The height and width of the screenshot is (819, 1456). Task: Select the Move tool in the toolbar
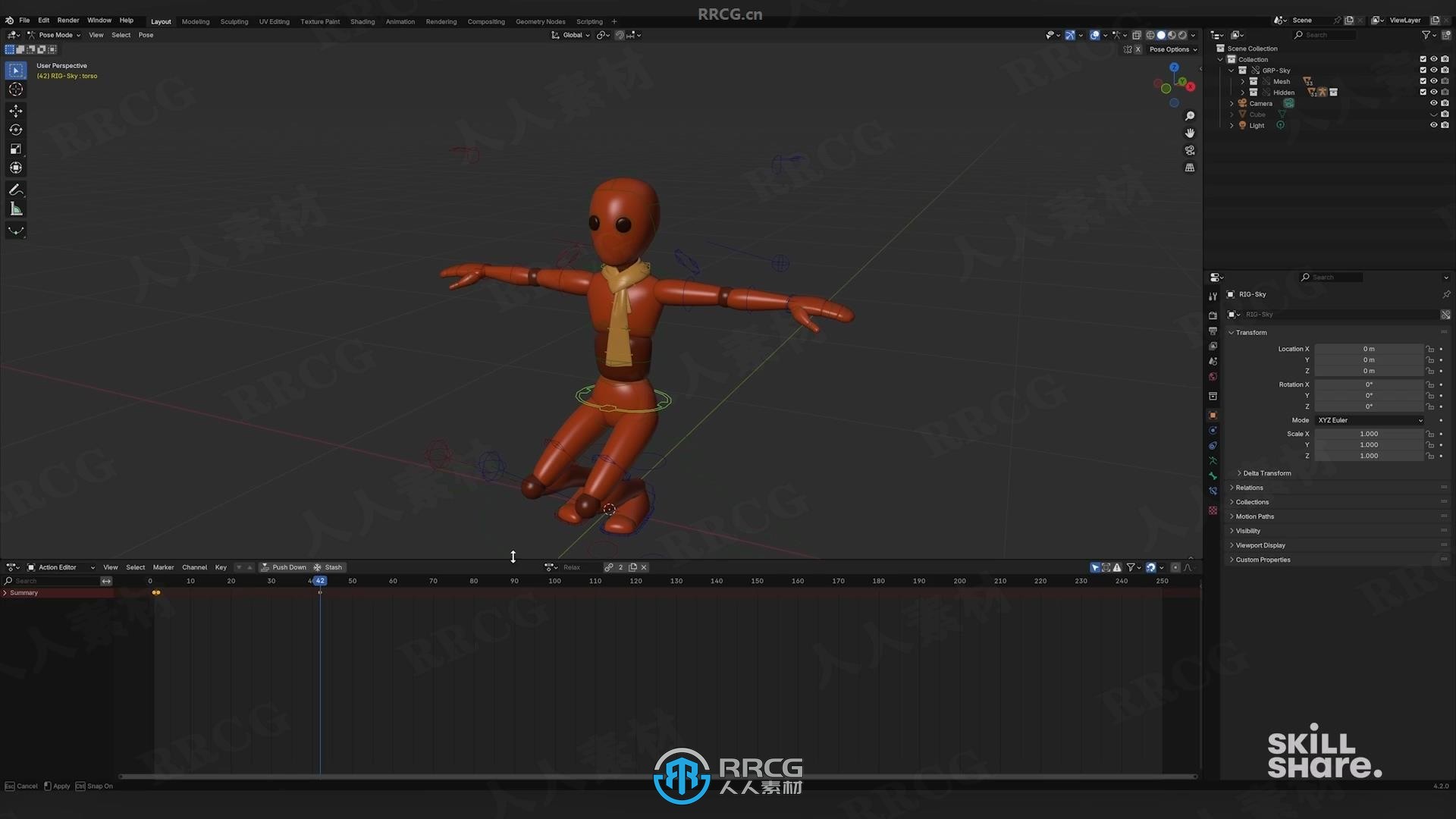pos(16,111)
